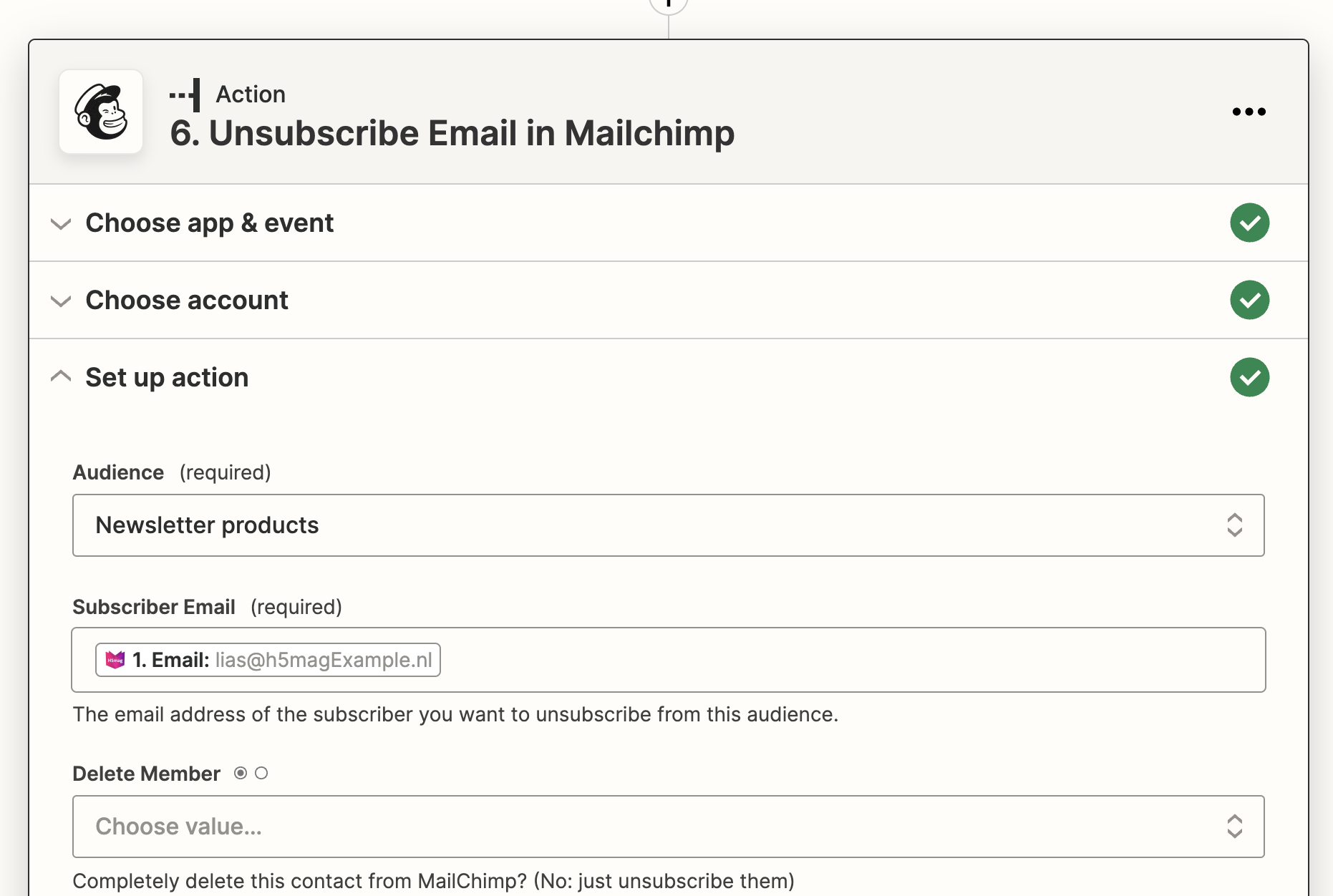Screen dimensions: 1333x896
Task: Click the Mailchimp app logo icon
Action: [101, 112]
